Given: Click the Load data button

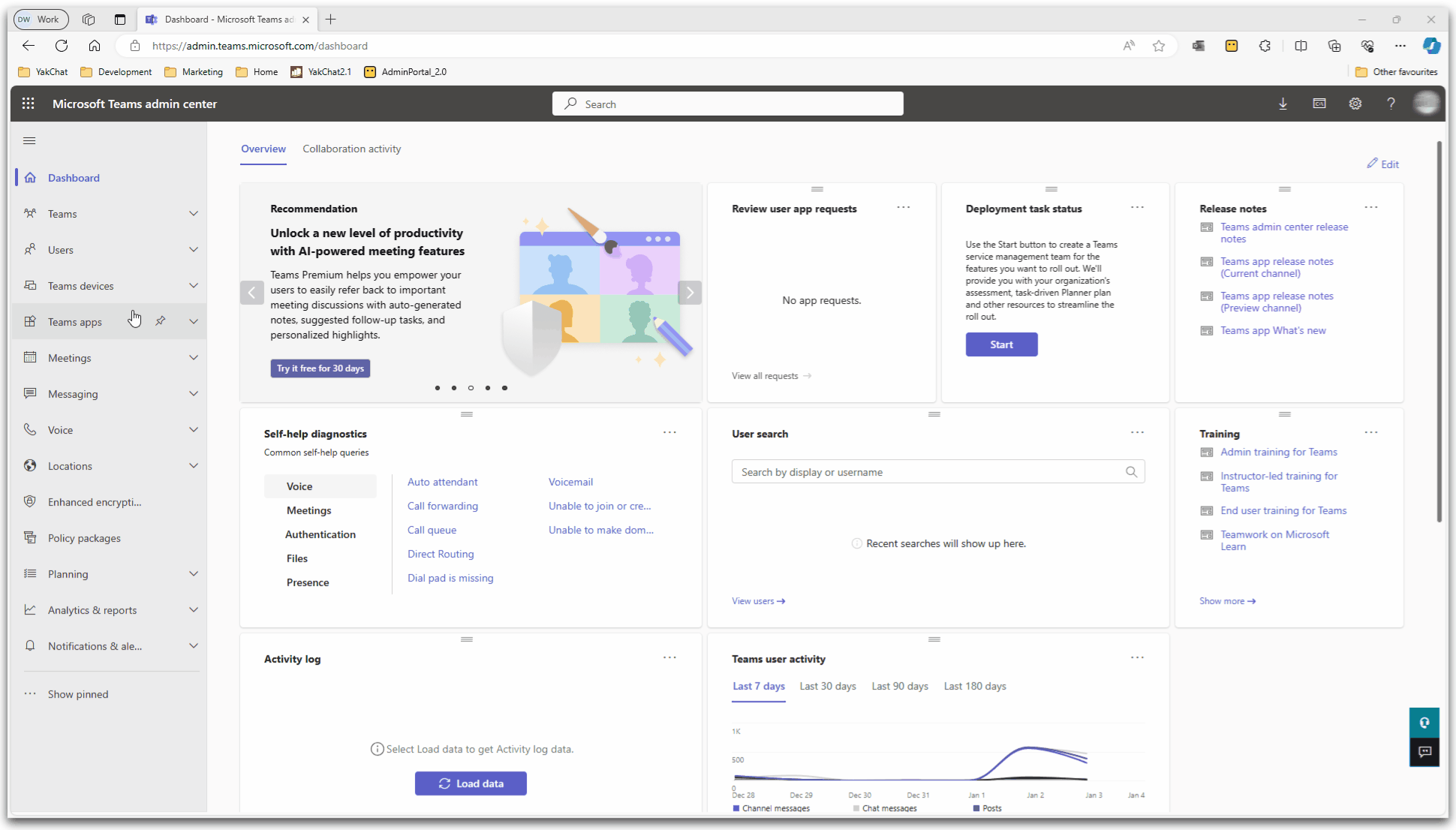Looking at the screenshot, I should pos(471,783).
